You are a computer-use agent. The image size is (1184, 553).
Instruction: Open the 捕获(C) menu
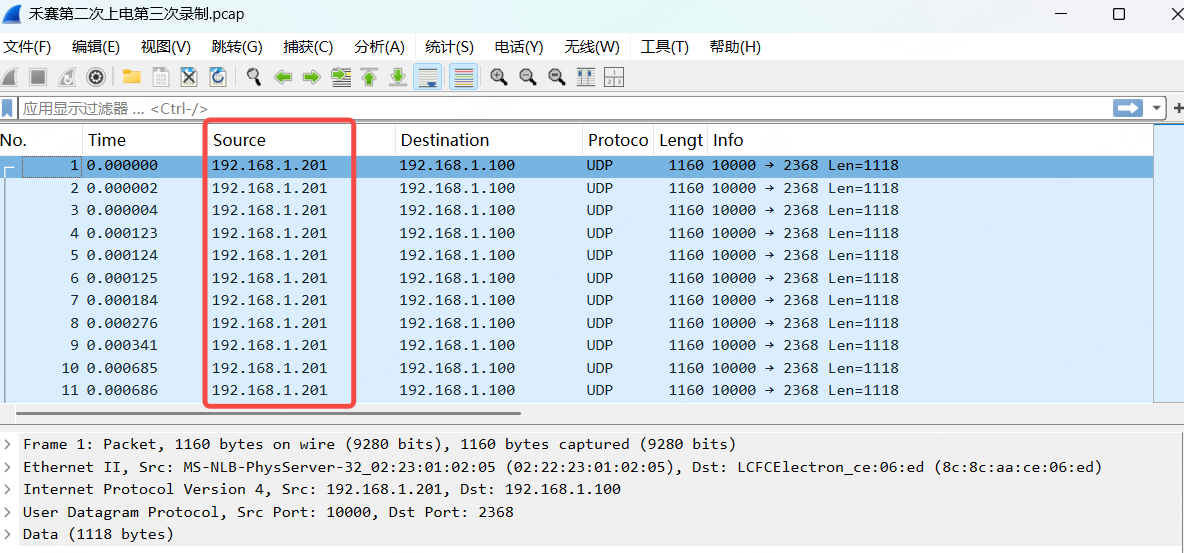coord(308,47)
